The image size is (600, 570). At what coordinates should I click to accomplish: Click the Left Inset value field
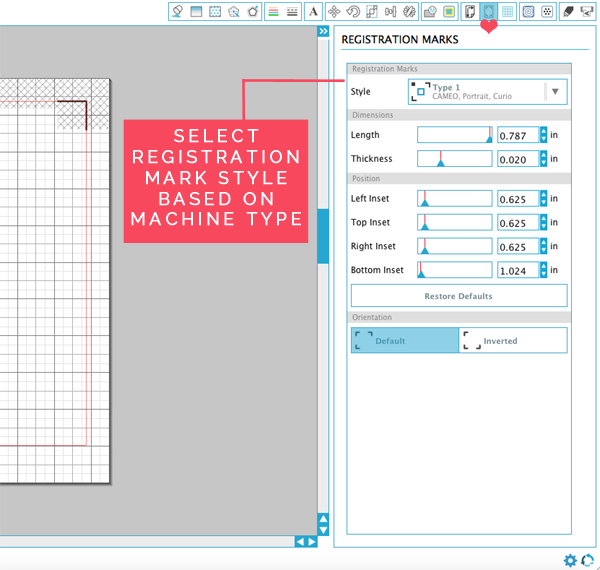pyautogui.click(x=517, y=199)
